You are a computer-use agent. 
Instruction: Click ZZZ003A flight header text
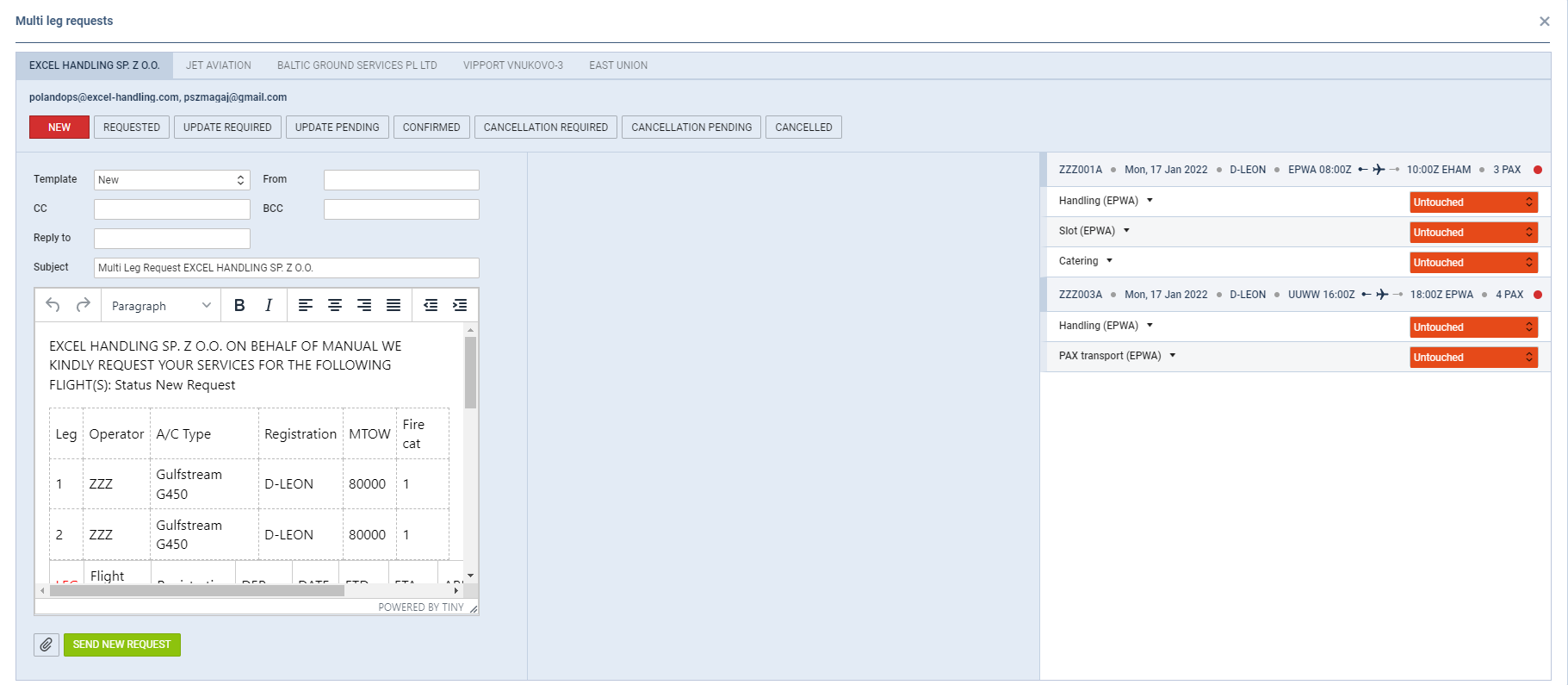point(1081,295)
